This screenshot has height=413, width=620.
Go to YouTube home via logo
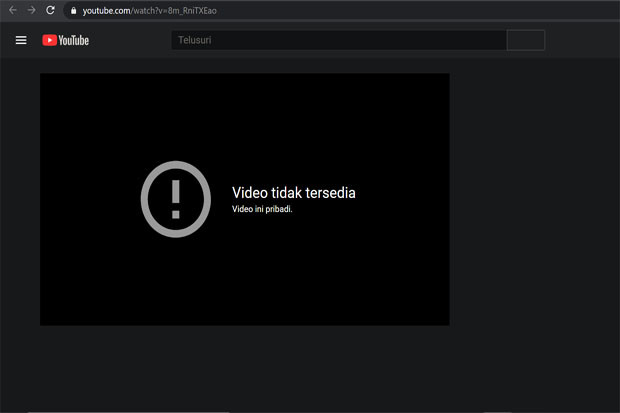tap(66, 40)
